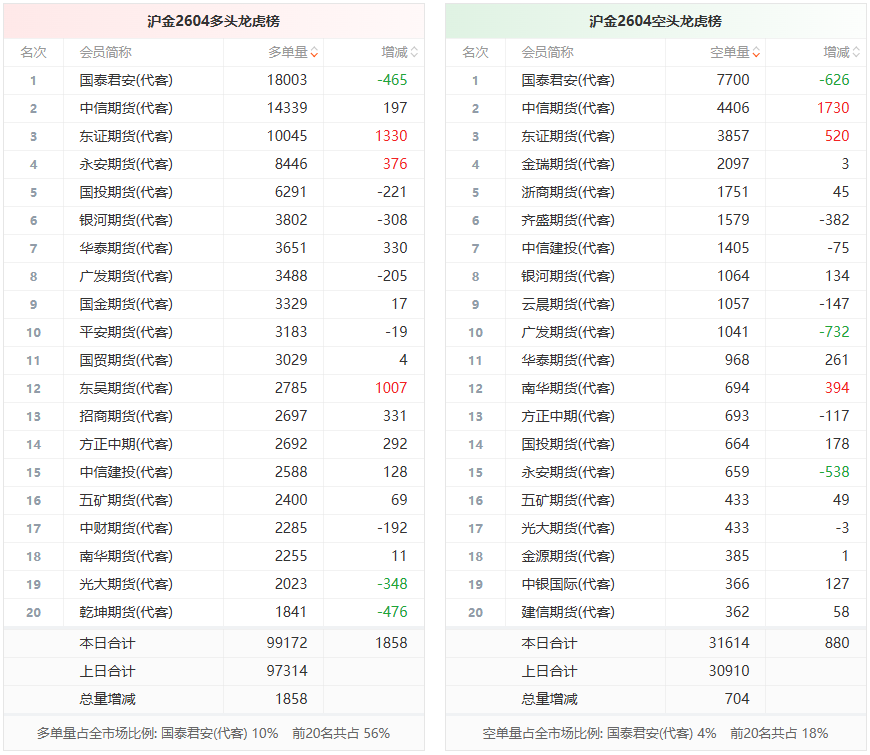Click the 空单量占全市场比例 summary footer
This screenshot has height=755, width=870.
tap(655, 733)
